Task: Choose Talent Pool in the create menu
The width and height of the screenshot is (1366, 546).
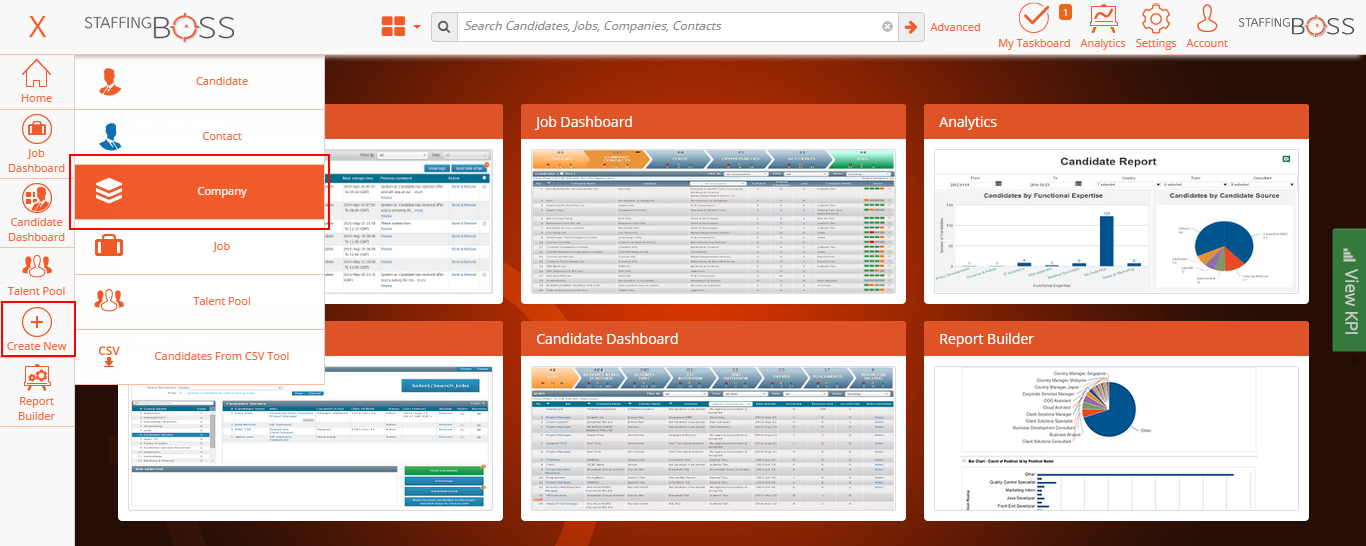Action: click(200, 301)
